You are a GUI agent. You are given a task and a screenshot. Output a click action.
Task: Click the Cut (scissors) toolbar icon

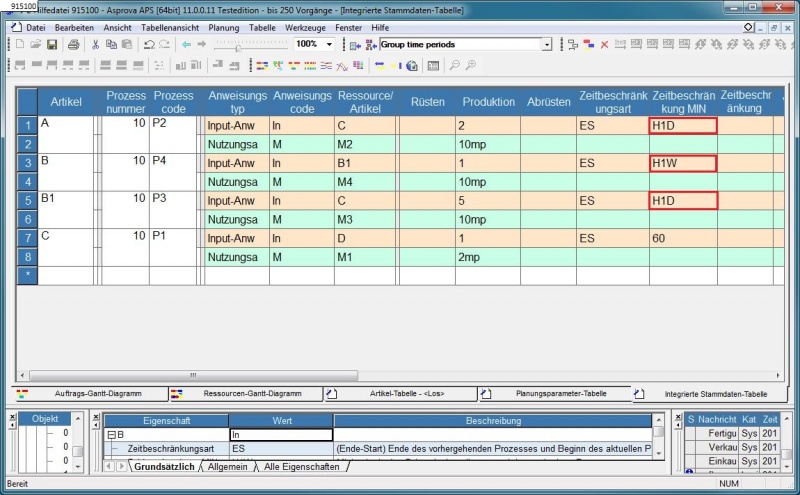[x=96, y=45]
